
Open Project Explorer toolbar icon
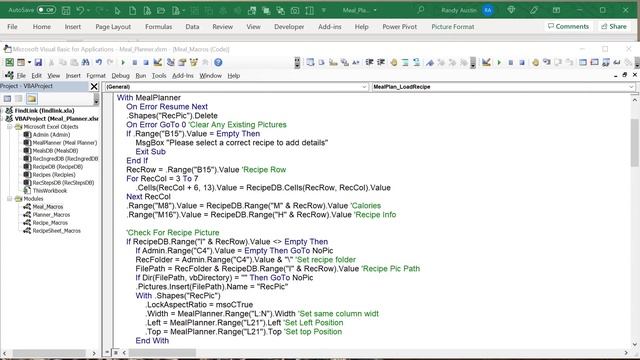point(171,62)
